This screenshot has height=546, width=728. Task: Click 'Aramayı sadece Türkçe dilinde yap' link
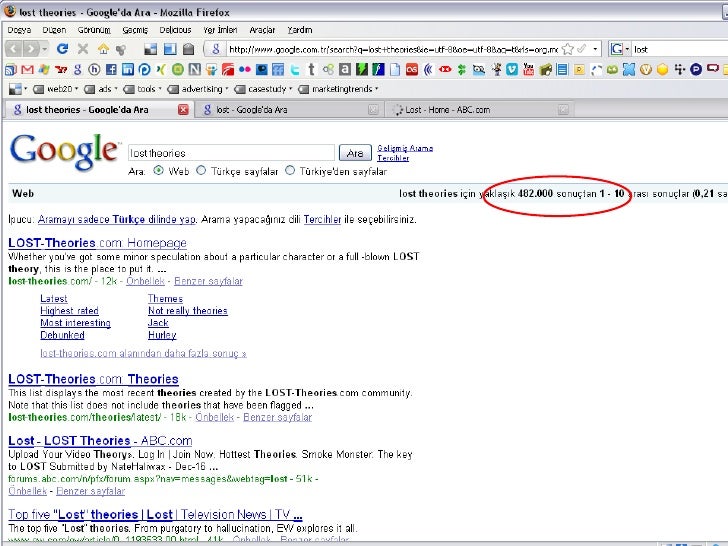pyautogui.click(x=117, y=219)
